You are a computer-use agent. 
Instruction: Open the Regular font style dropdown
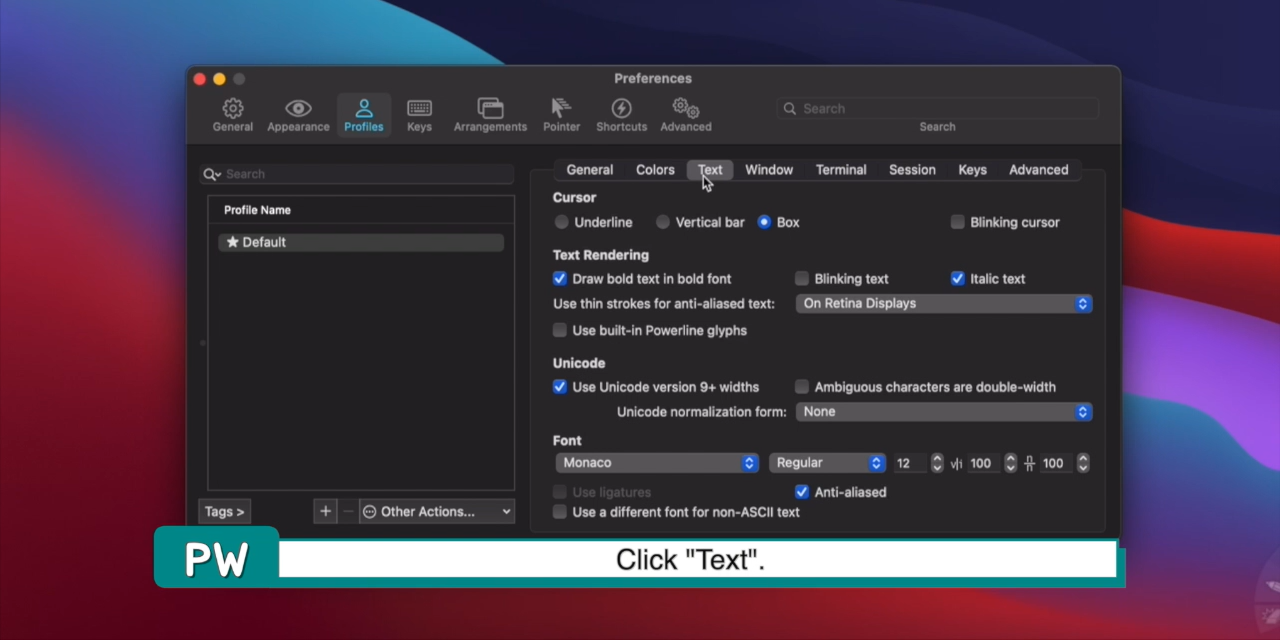click(x=827, y=463)
